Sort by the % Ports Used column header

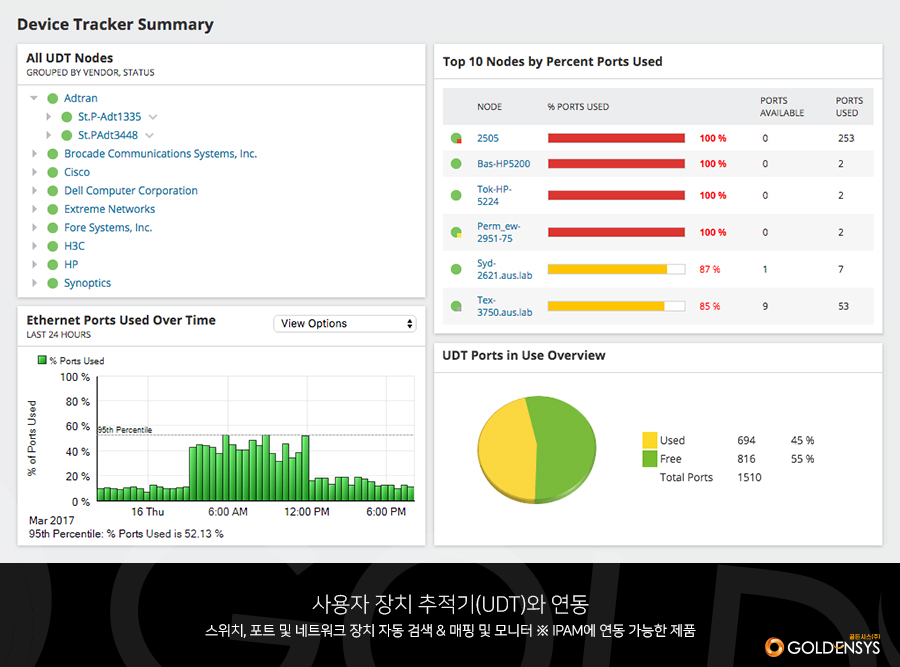tap(578, 107)
